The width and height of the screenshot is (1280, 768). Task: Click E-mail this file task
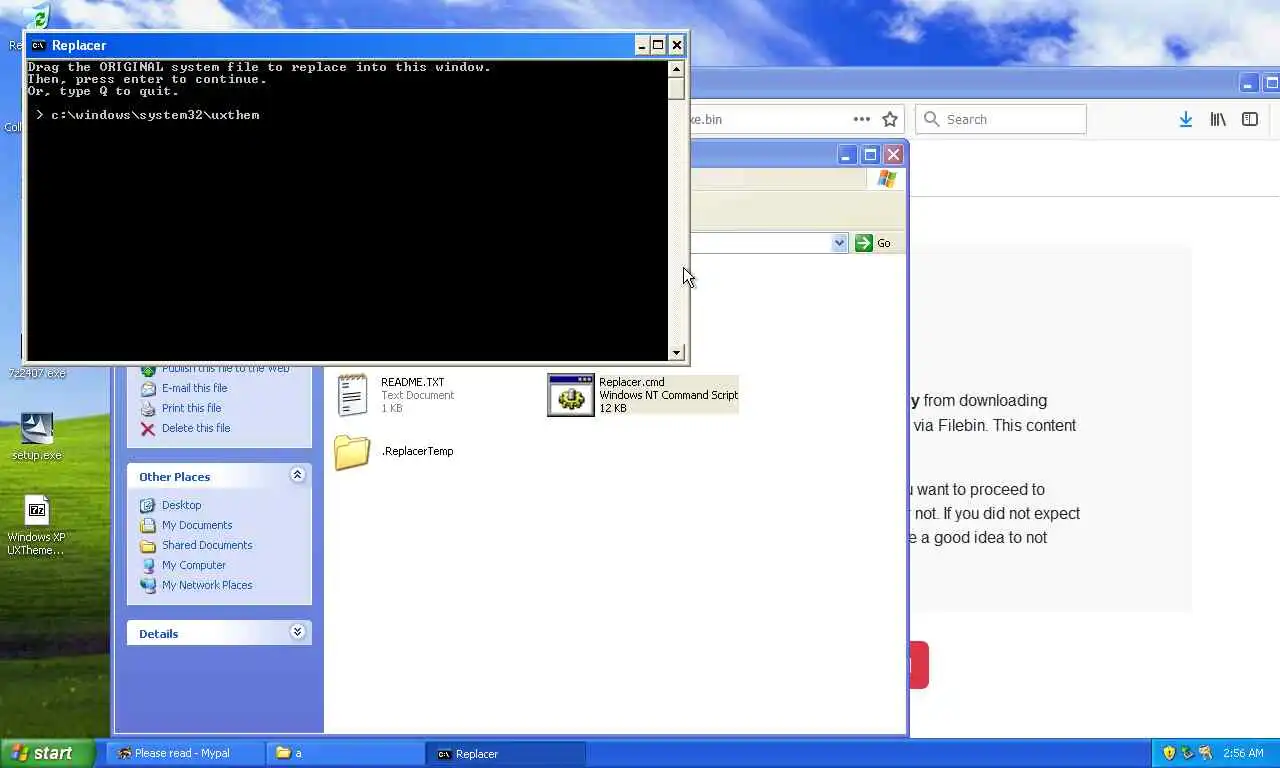(x=195, y=388)
